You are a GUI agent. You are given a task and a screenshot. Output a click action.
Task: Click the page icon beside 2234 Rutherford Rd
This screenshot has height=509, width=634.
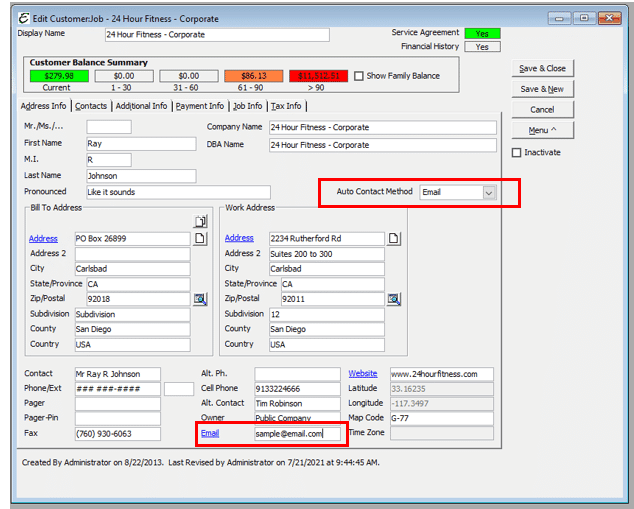coord(394,239)
